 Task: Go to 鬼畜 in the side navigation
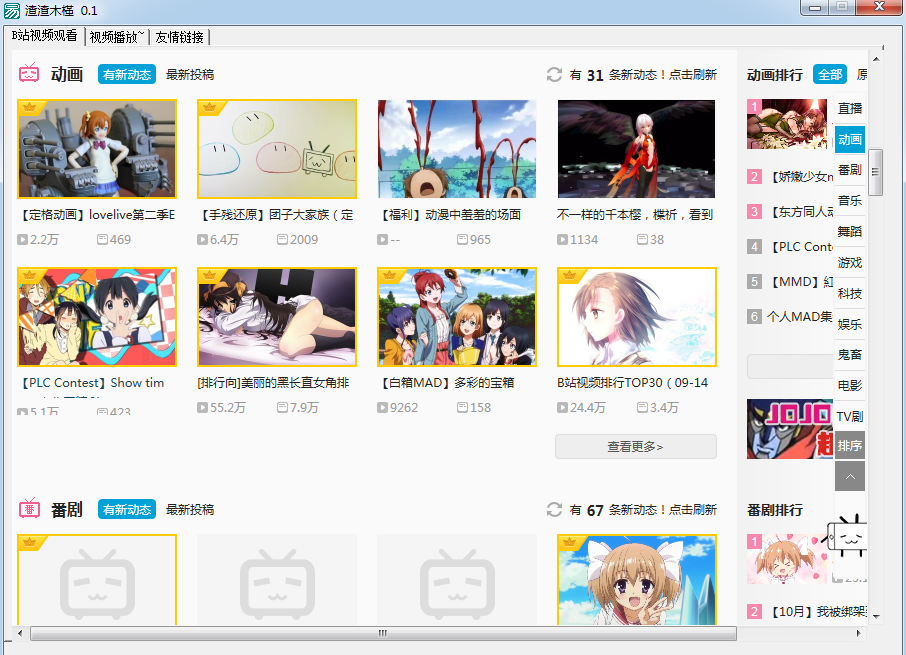coord(850,355)
